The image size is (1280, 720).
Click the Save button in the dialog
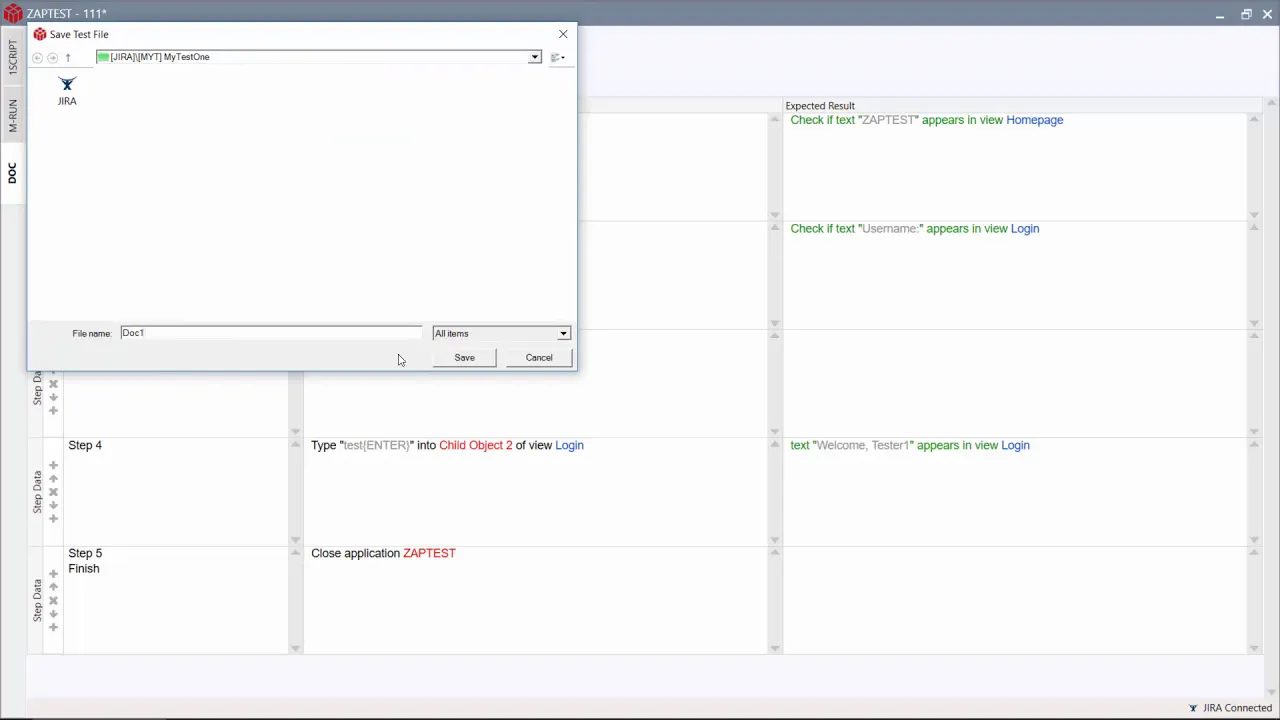464,357
